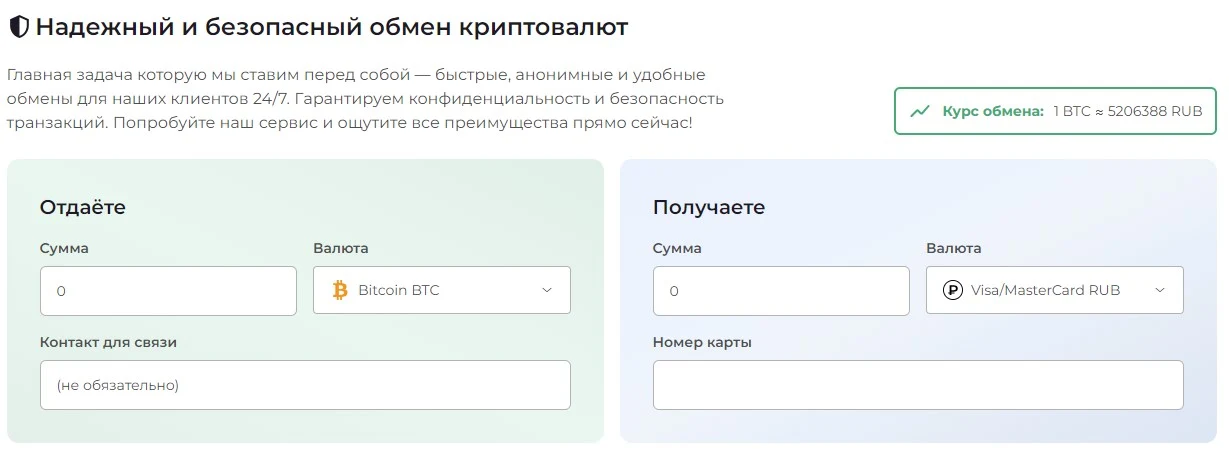This screenshot has height=462, width=1229.
Task: Click the green trending chart icon
Action: [x=920, y=111]
